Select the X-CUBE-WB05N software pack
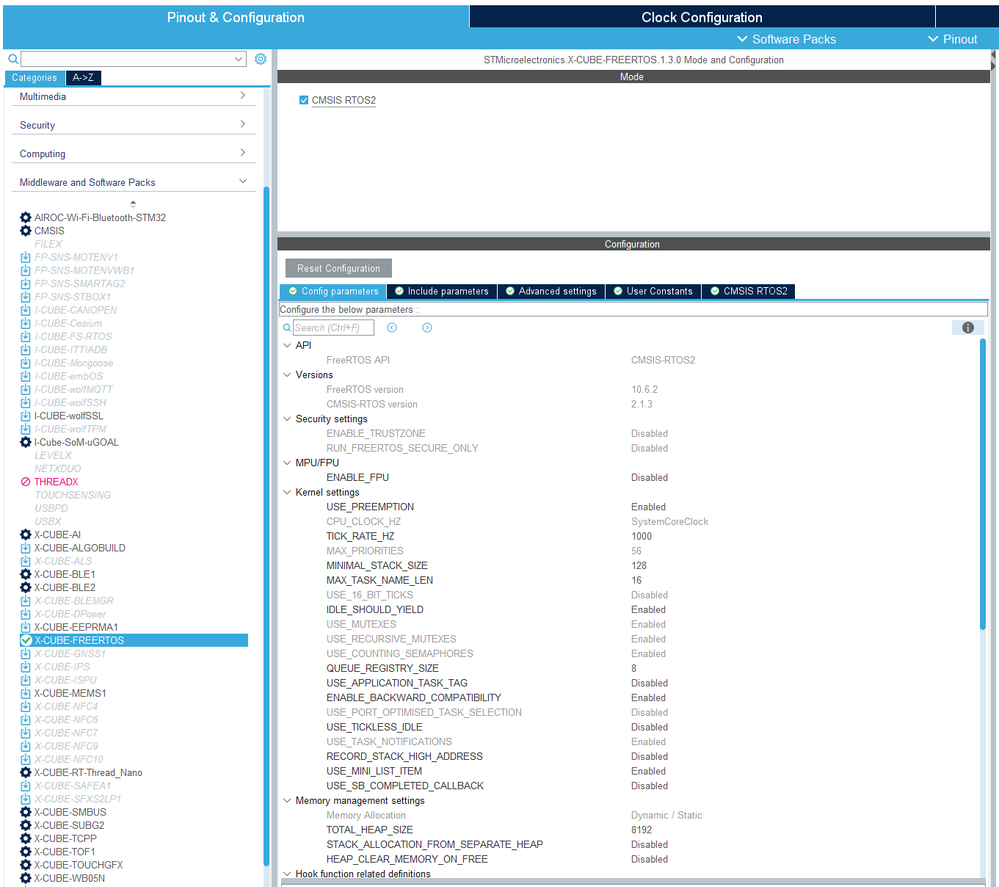Viewport: 999px width, 887px height. 69,878
